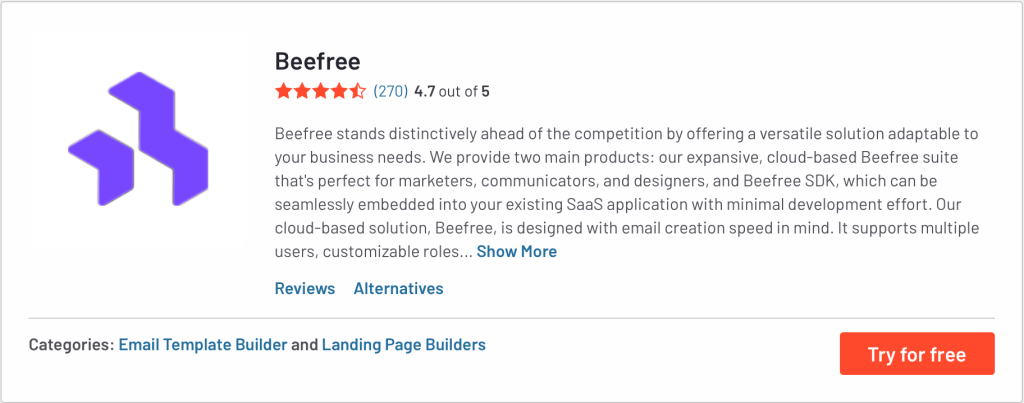Open the (270) review count link

(390, 91)
